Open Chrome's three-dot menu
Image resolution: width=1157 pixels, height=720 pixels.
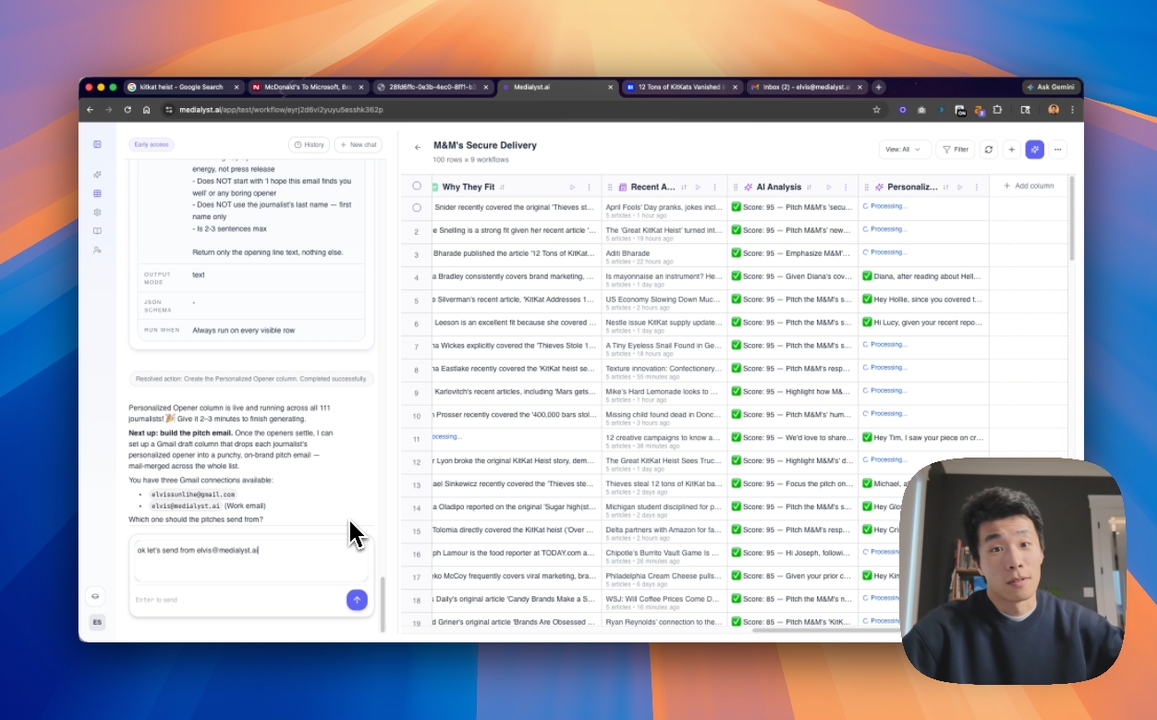[1072, 110]
